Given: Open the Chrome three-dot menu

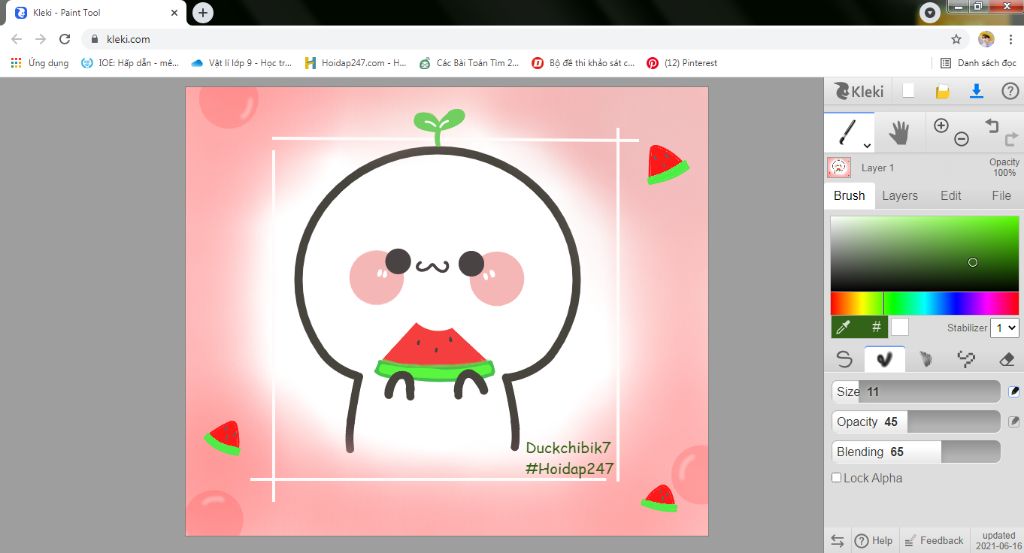Looking at the screenshot, I should point(1010,39).
